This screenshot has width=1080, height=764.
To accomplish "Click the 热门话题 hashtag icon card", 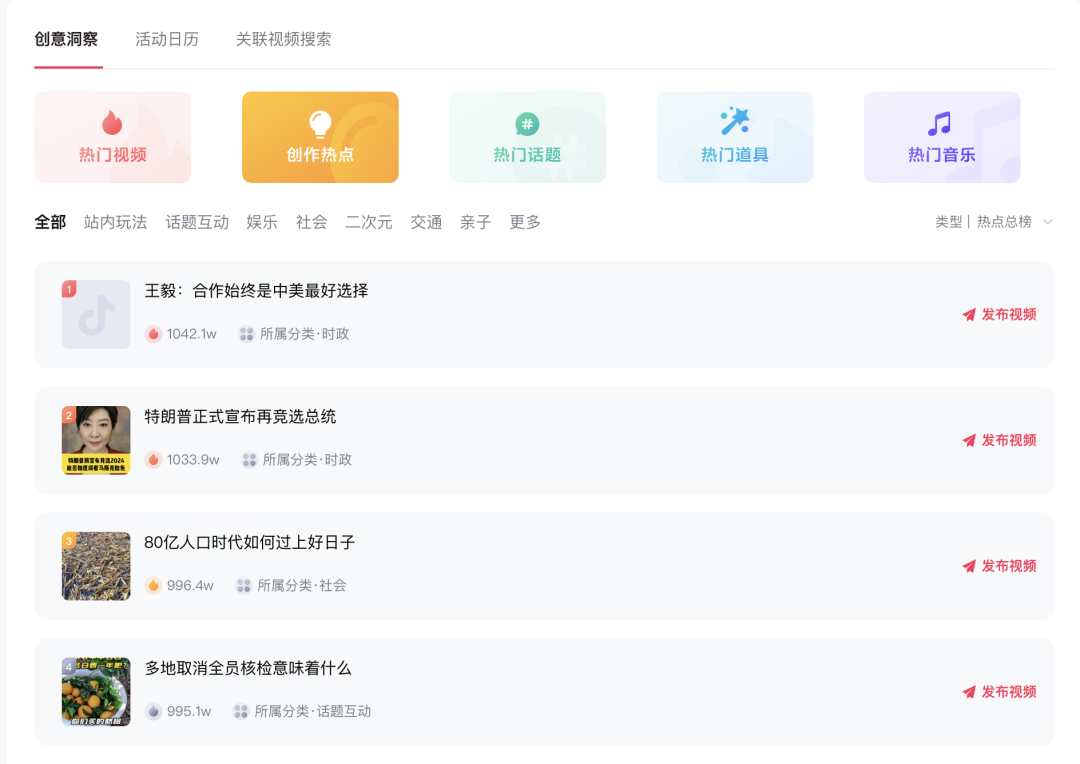I will click(x=527, y=137).
